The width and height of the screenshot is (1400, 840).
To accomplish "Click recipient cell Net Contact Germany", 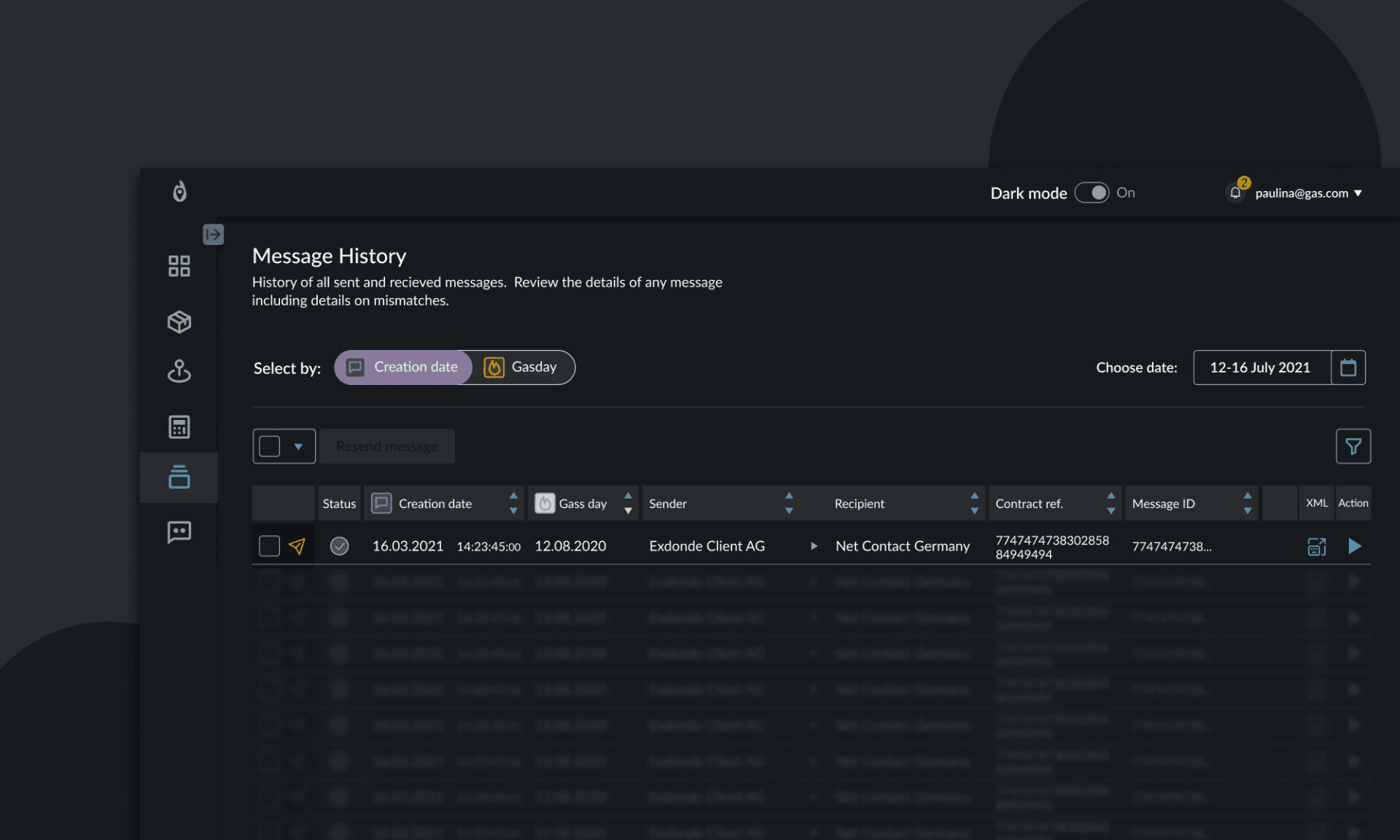I will (x=902, y=546).
